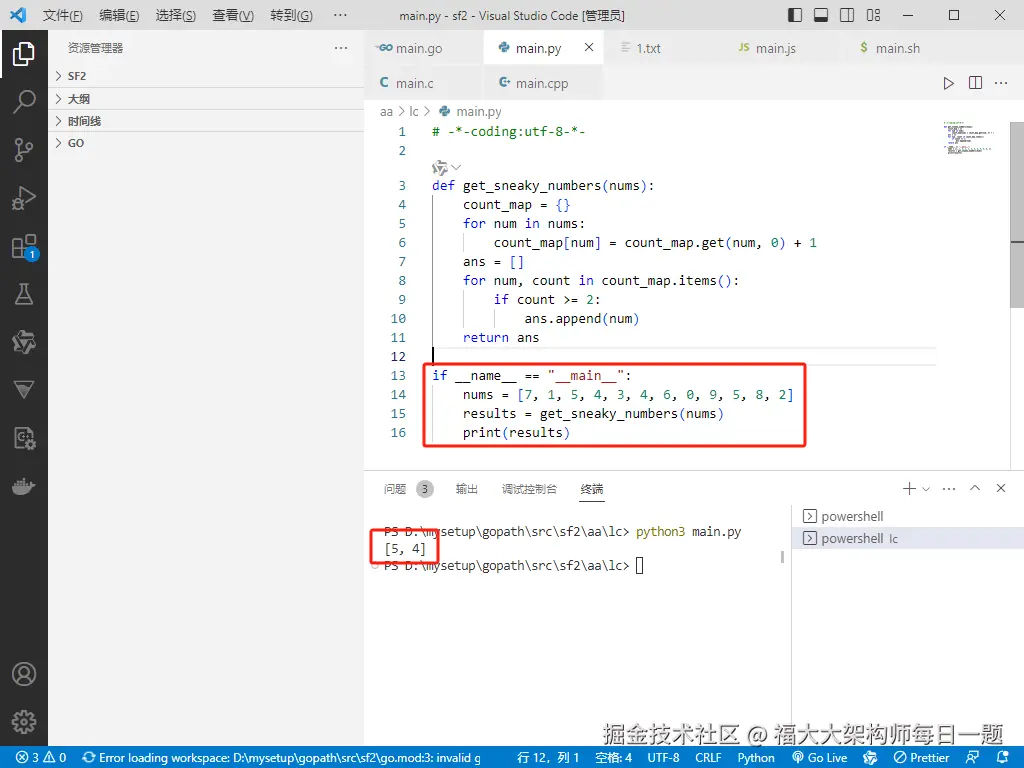1024x768 pixels.
Task: Click the Error loading workspace status message
Action: 281,758
